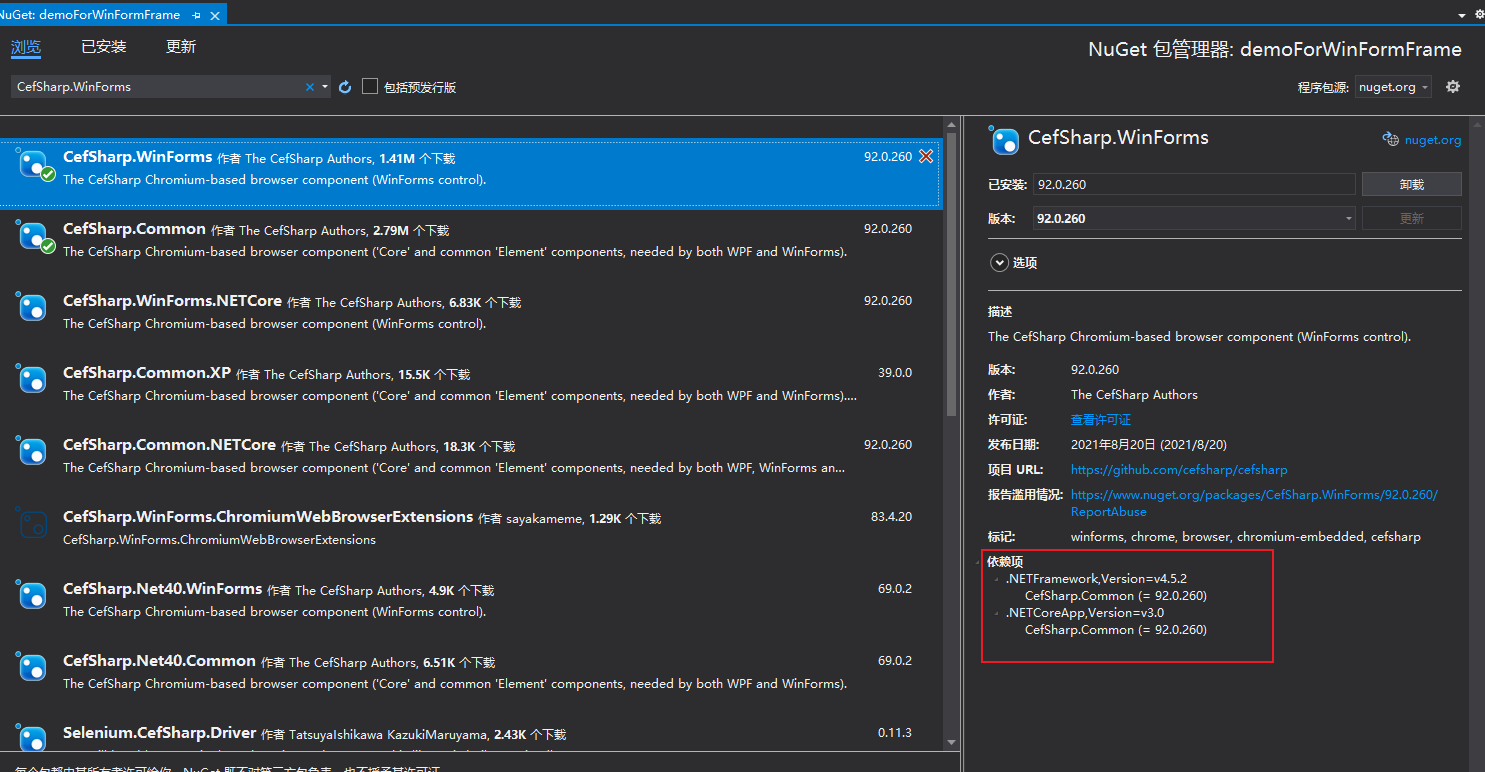Viewport: 1485px width, 772px height.
Task: Open the 版本 92.0.260 dropdown
Action: [1194, 218]
